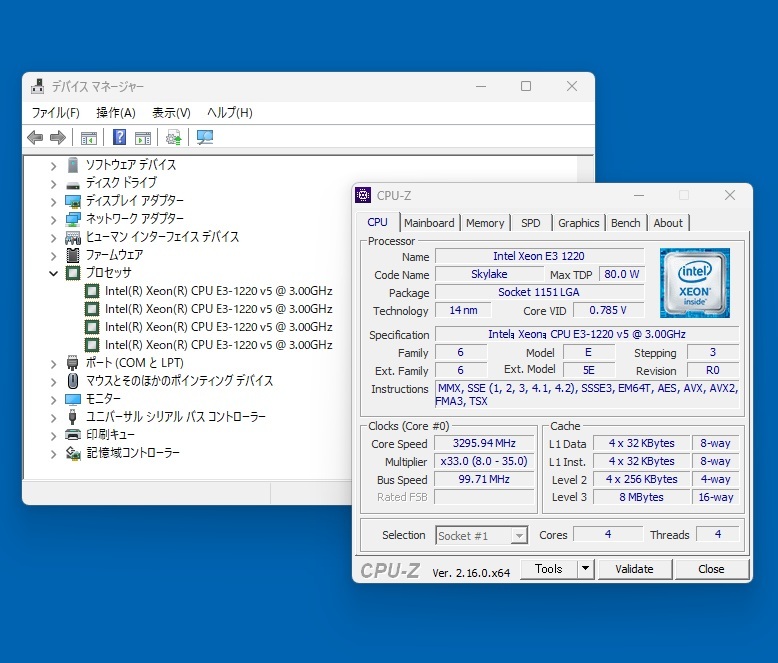Toggle the action pane toolbar icon
The width and height of the screenshot is (778, 663).
pos(143,138)
